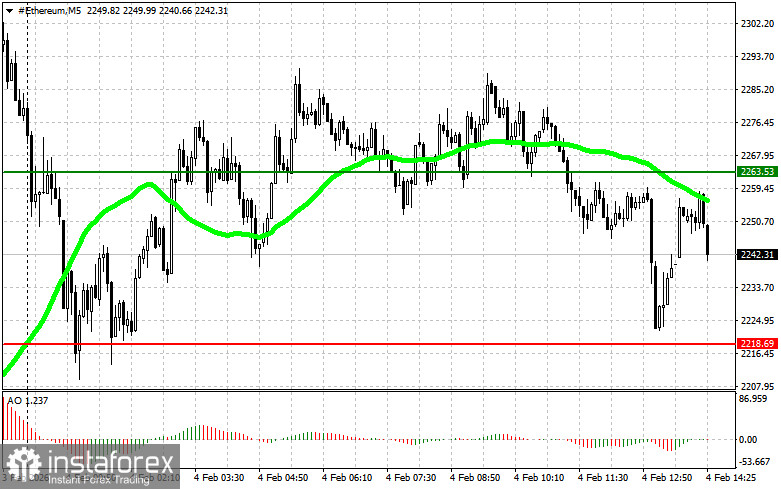This screenshot has height=489, width=781.
Task: Click time axis label 4 Feb 07:30
Action: [x=411, y=478]
